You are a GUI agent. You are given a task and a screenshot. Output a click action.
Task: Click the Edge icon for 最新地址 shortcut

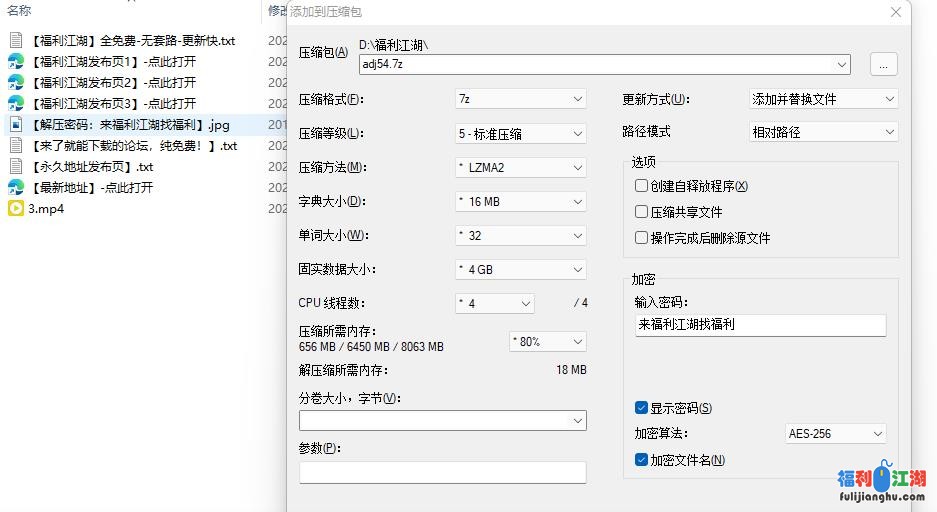click(x=16, y=188)
